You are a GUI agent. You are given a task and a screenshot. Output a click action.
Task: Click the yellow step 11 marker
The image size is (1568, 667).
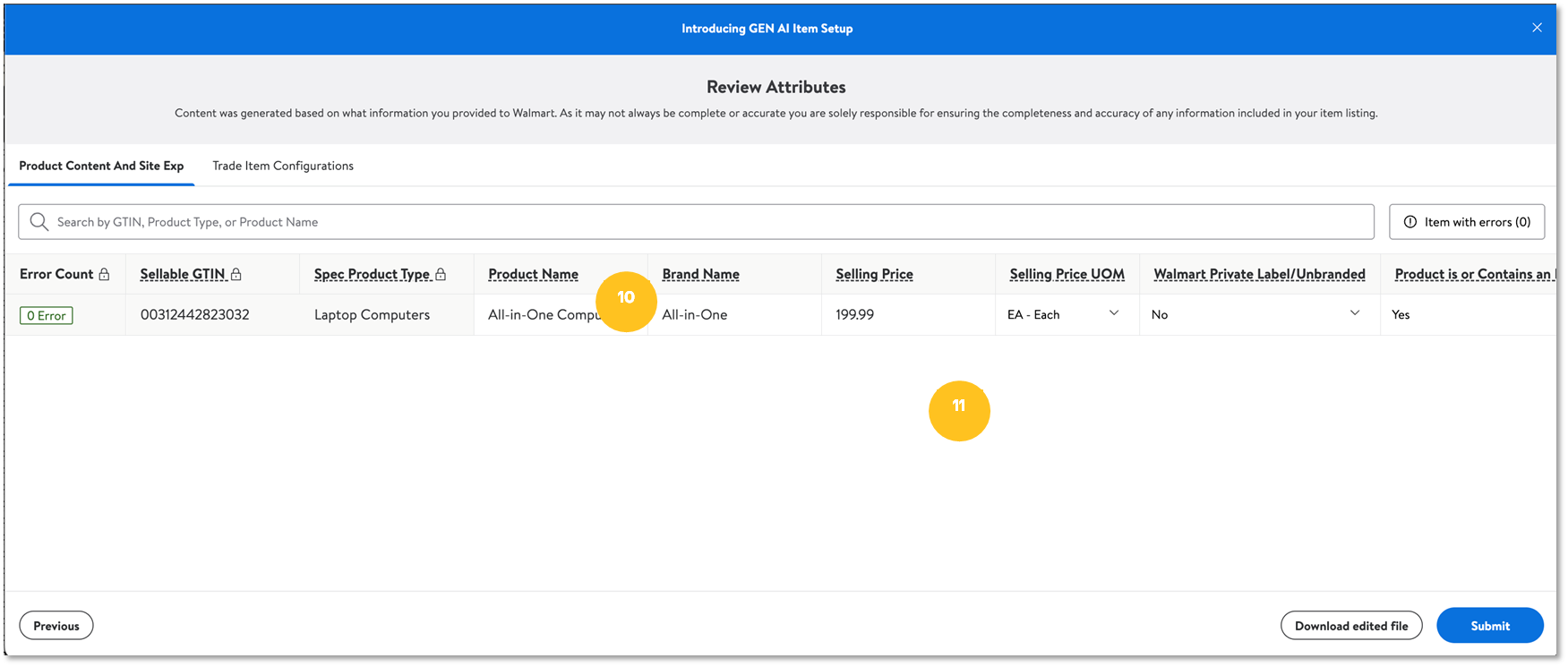[959, 410]
